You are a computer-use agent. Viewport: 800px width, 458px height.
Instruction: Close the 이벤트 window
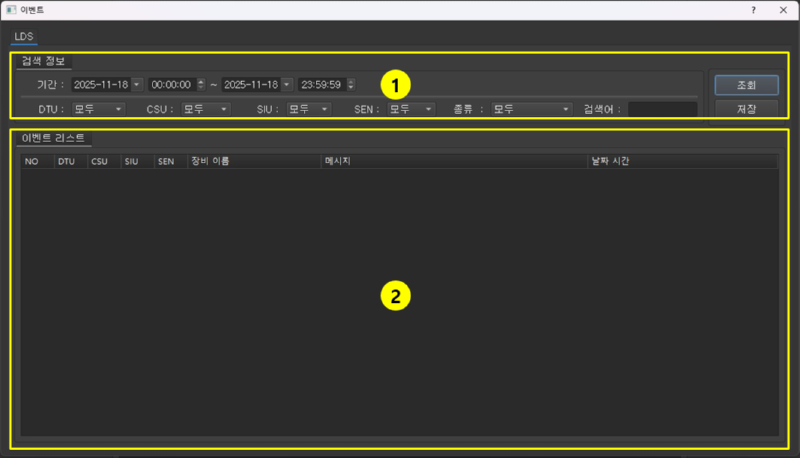[x=783, y=10]
